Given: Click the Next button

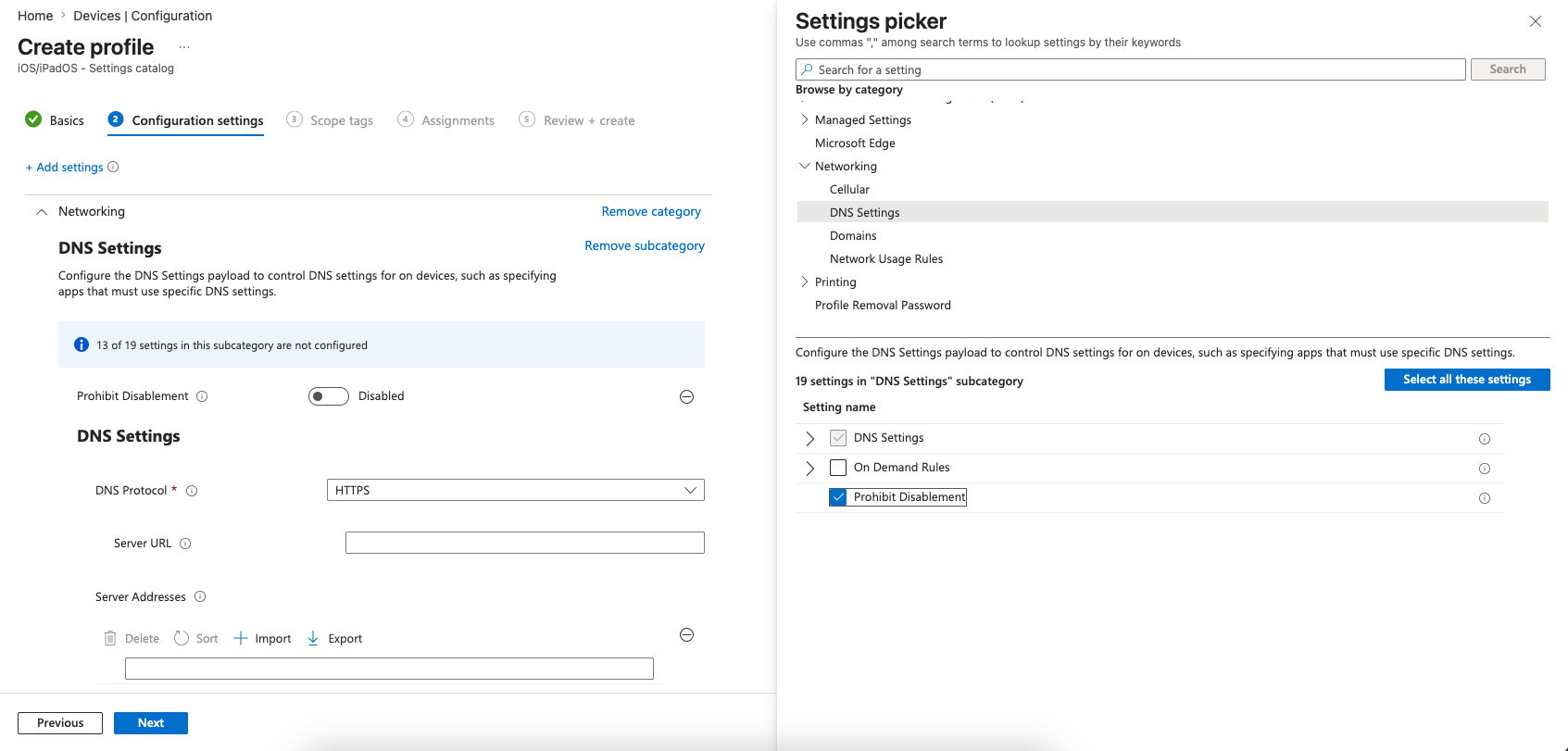Looking at the screenshot, I should tap(151, 723).
